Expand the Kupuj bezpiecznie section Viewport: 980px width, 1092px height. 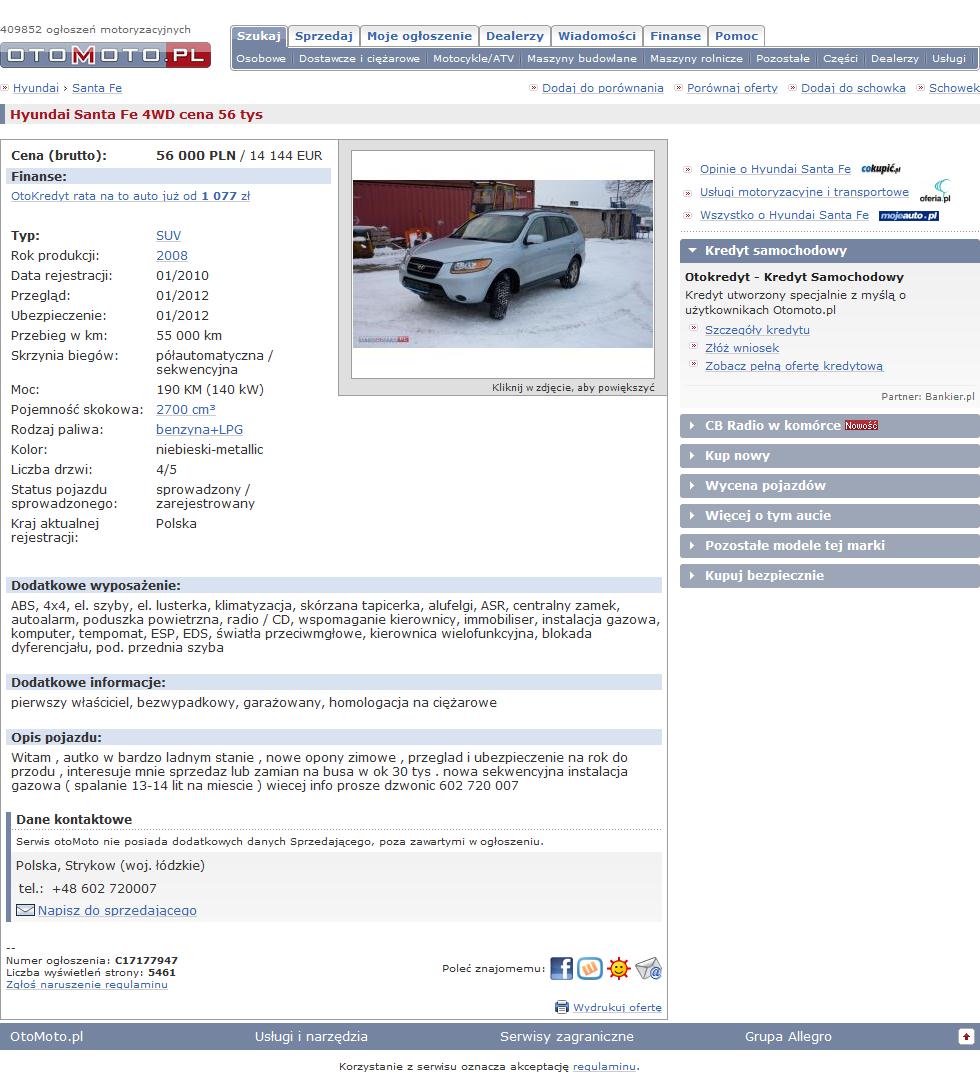(x=830, y=575)
